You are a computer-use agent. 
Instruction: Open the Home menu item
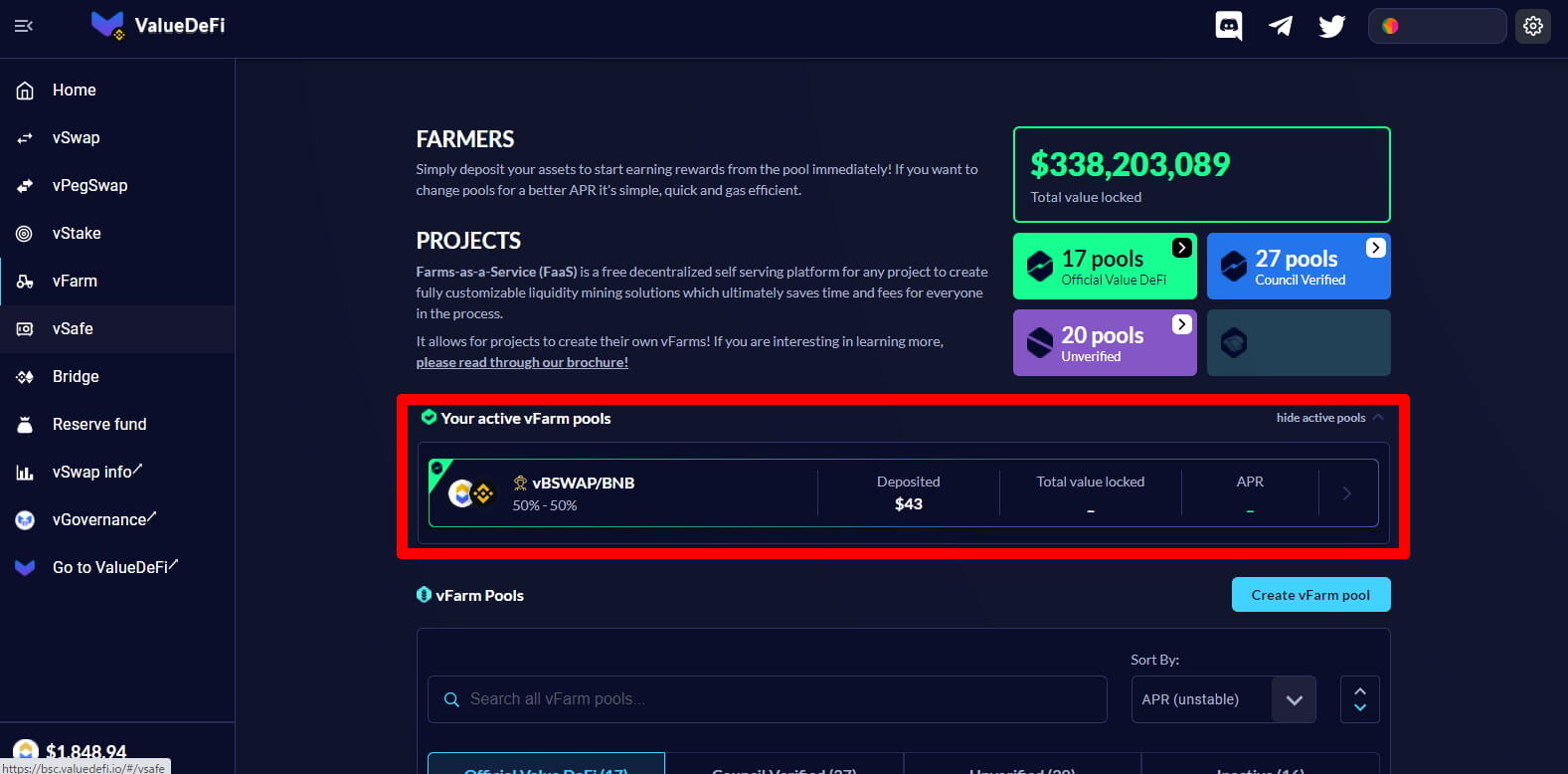pyautogui.click(x=117, y=91)
